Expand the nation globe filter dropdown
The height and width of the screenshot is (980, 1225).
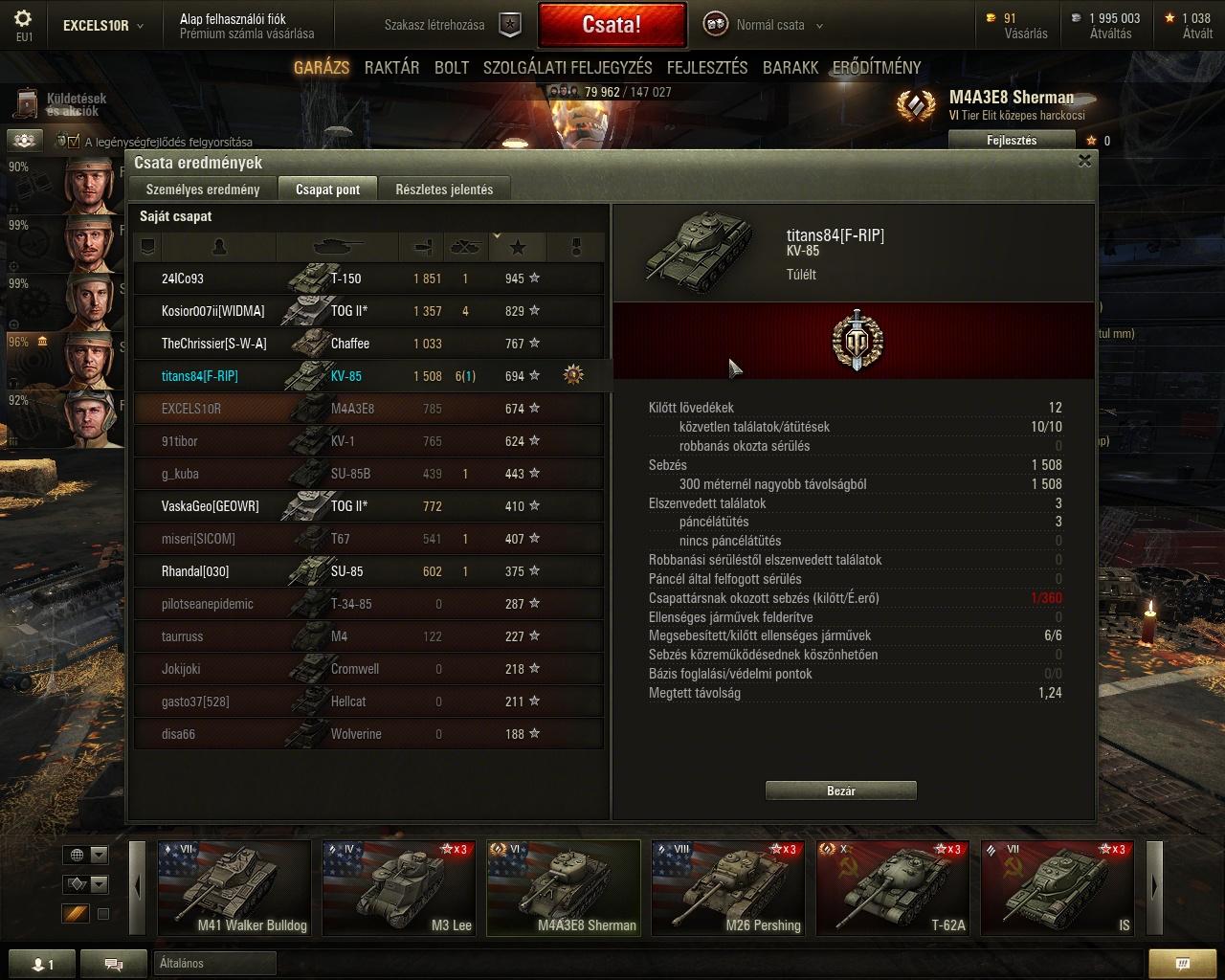click(85, 855)
